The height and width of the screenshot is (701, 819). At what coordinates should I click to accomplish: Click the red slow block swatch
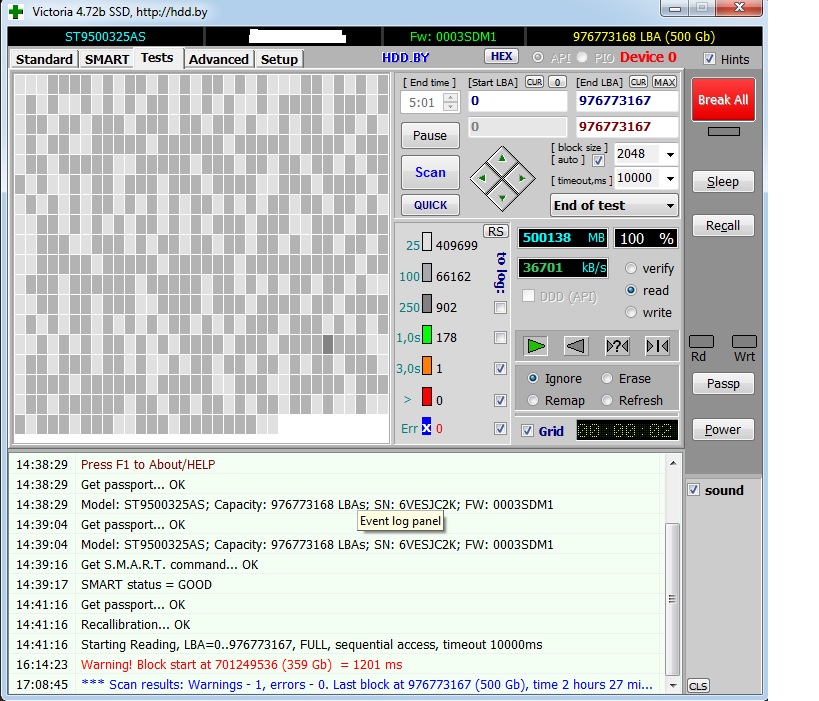click(x=427, y=396)
